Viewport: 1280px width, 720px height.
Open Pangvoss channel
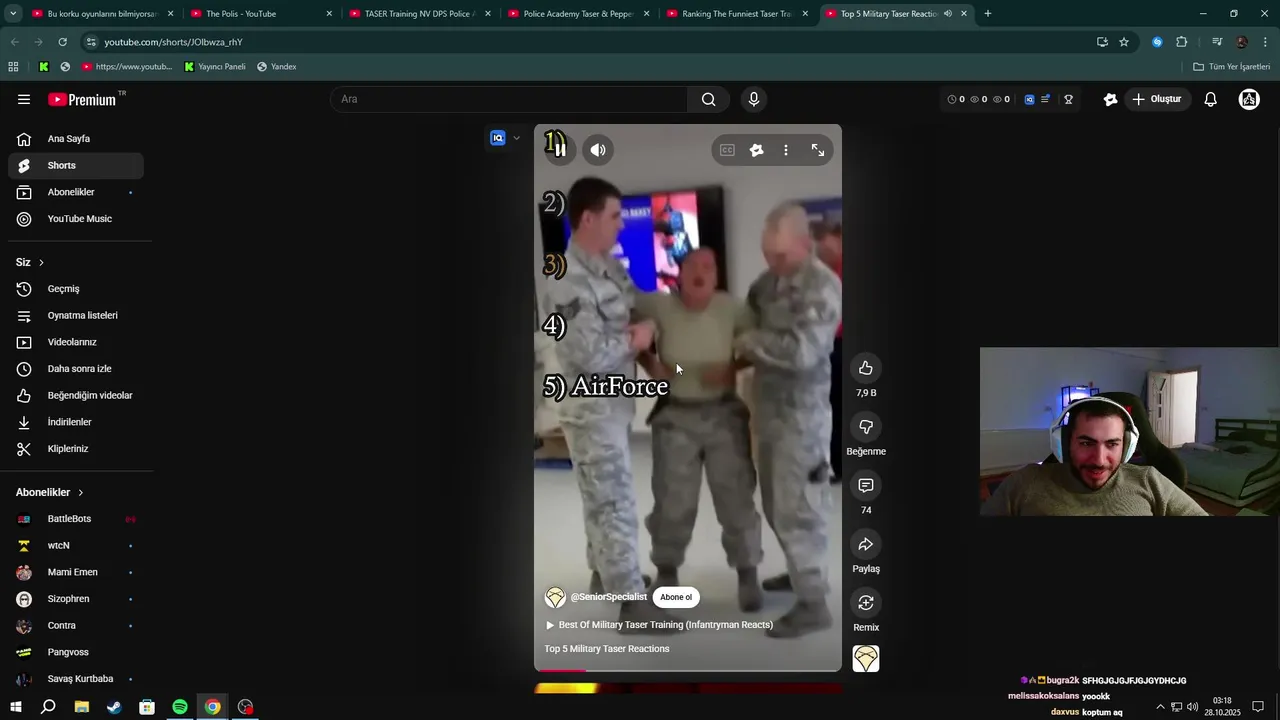[76, 652]
